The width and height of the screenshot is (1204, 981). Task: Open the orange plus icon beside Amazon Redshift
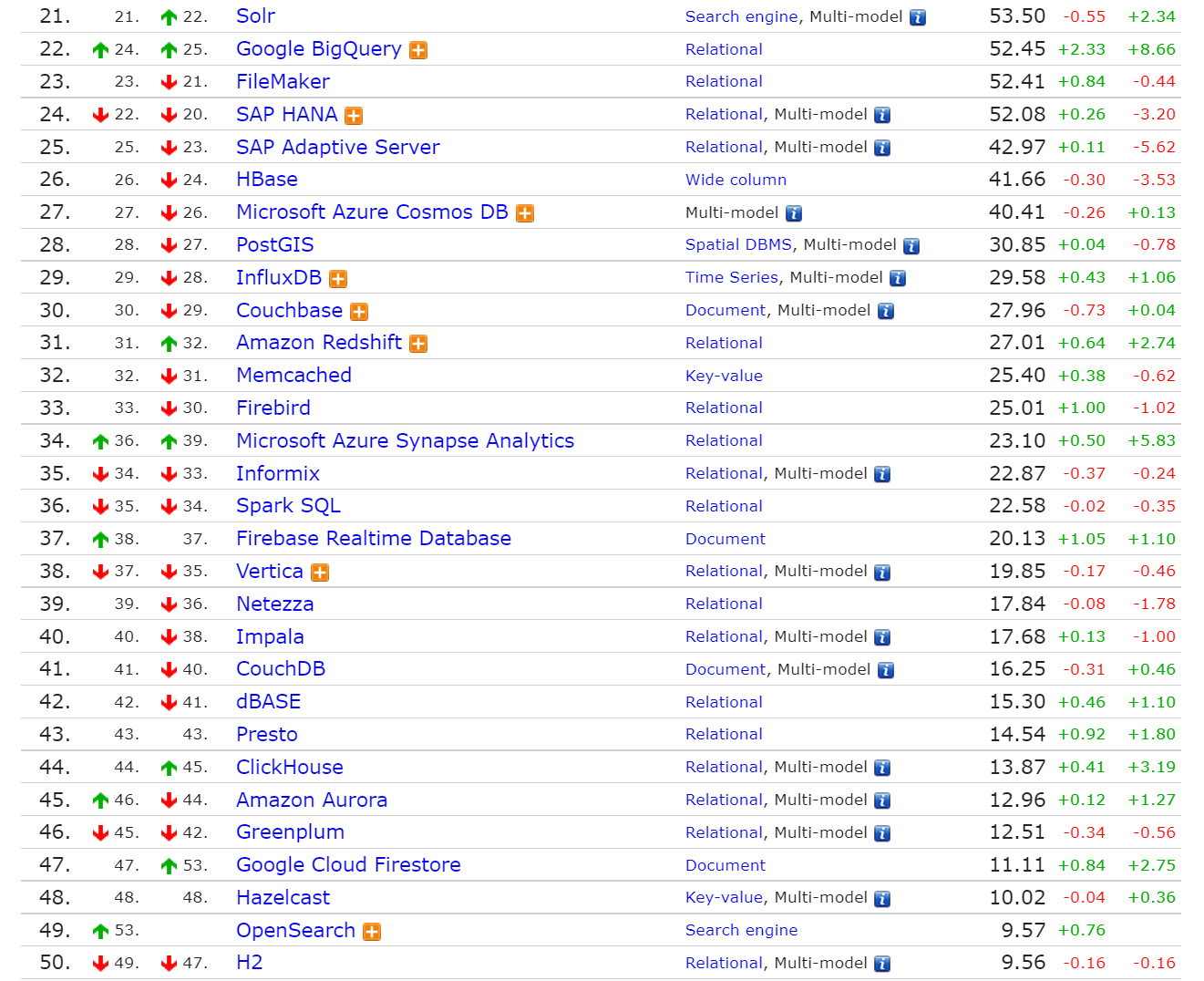click(x=418, y=344)
